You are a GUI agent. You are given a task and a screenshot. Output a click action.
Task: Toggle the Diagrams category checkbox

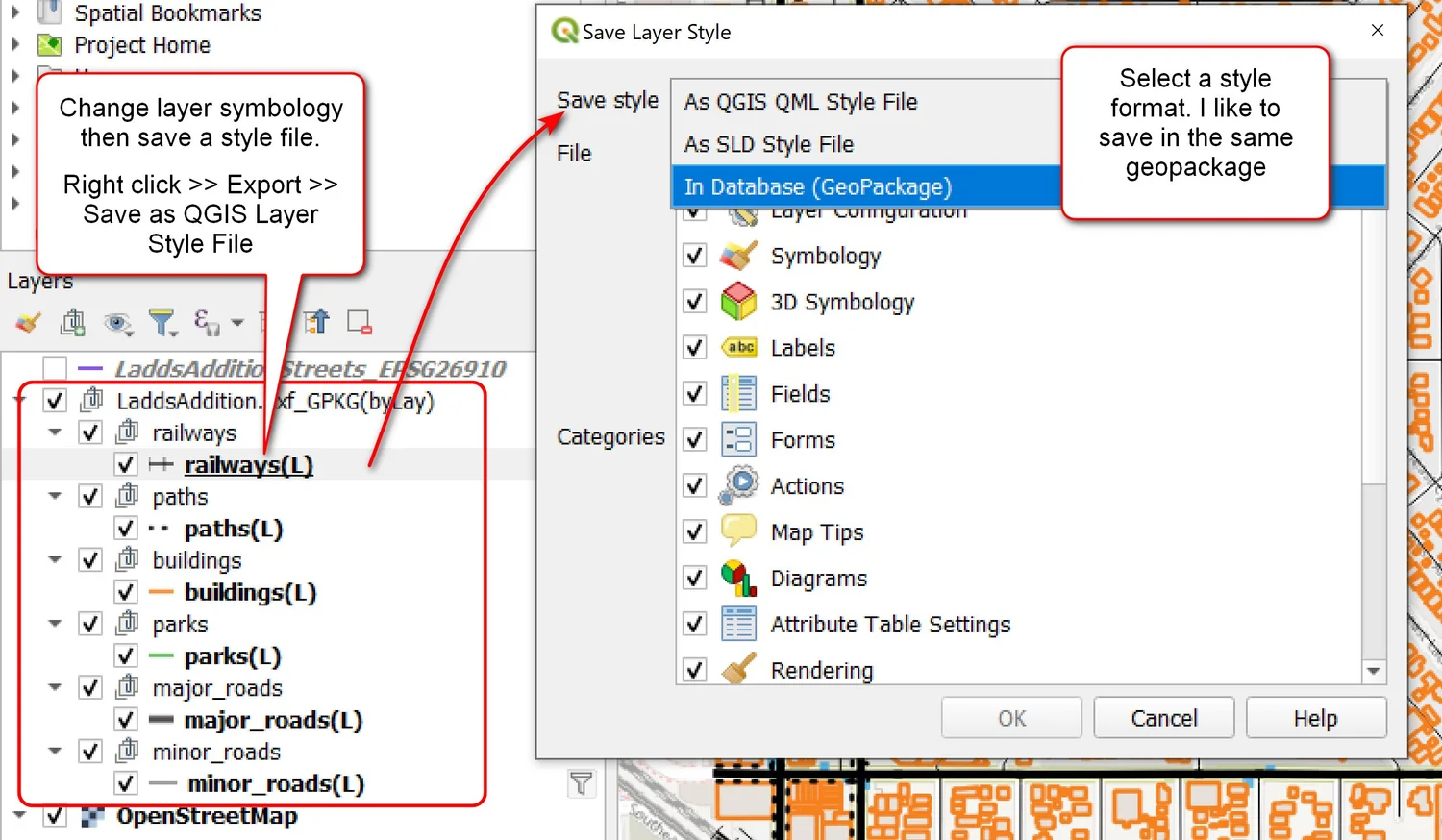[694, 578]
